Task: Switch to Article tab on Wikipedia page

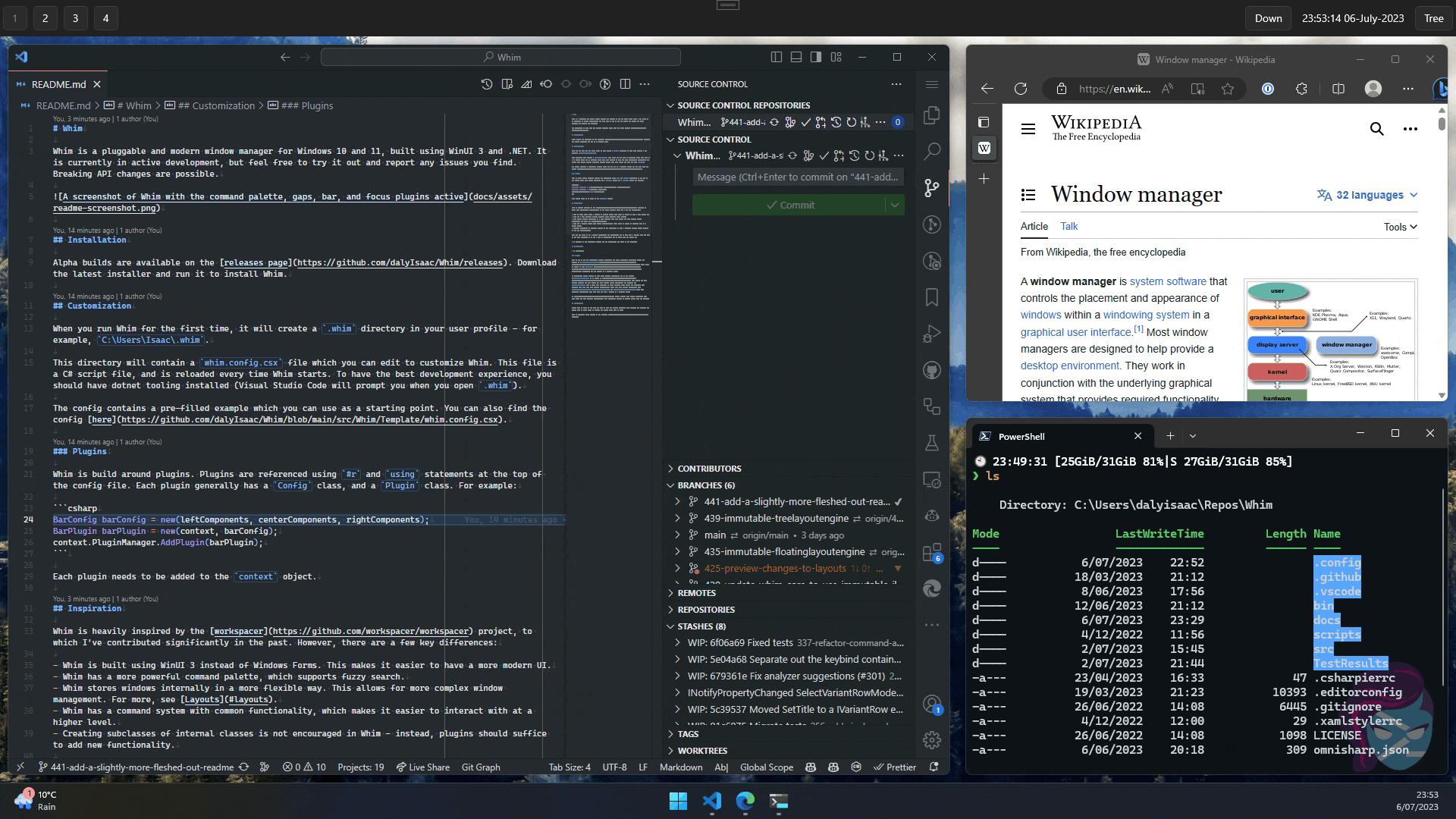Action: point(1034,225)
